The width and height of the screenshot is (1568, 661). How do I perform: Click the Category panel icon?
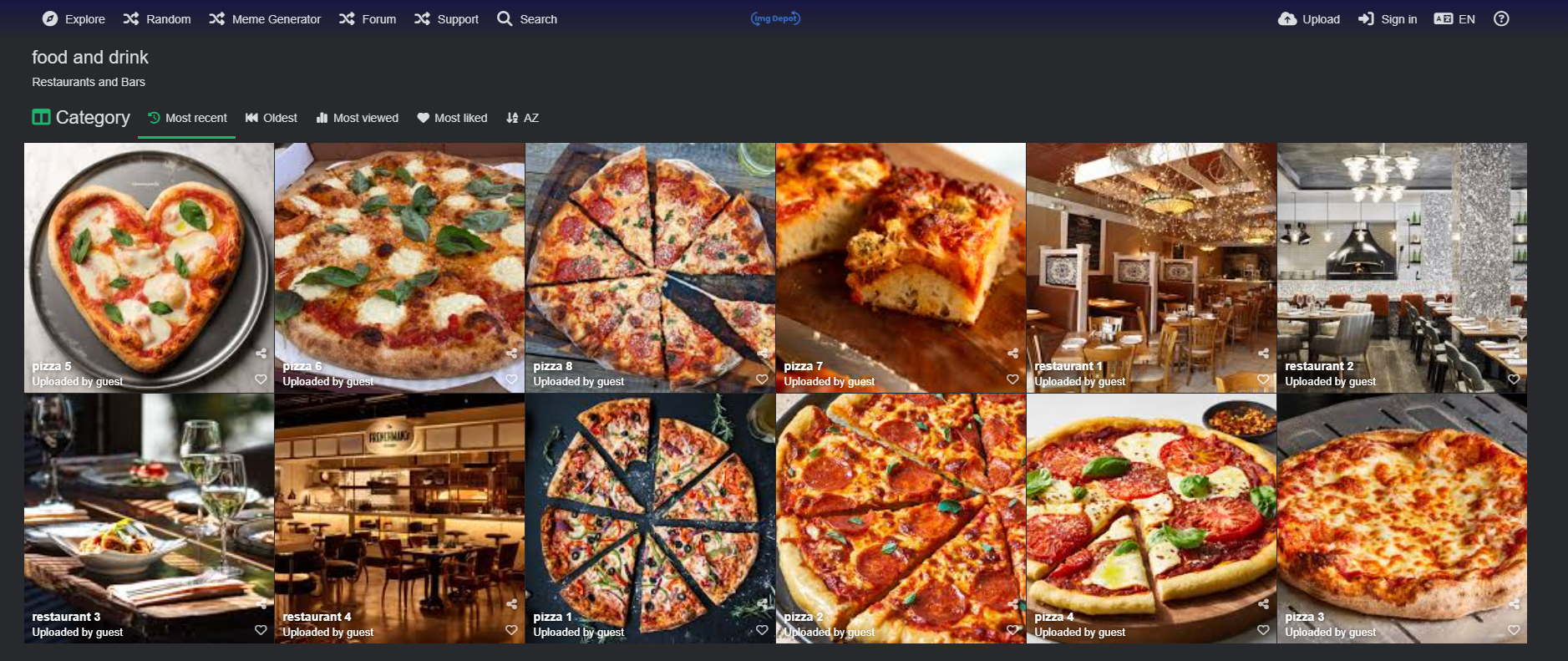click(41, 117)
